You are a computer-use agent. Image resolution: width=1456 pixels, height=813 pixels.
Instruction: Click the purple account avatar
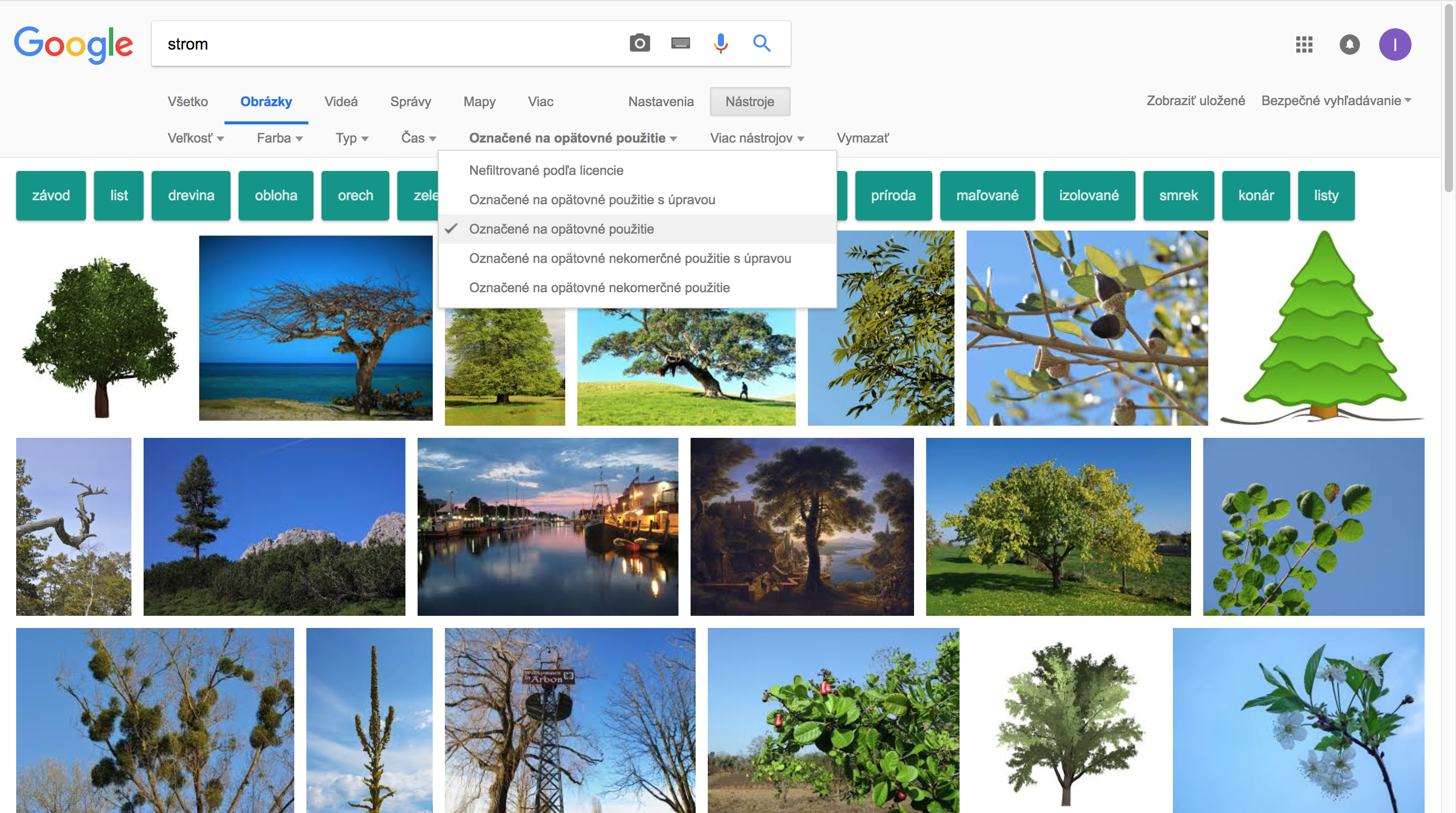(1394, 44)
